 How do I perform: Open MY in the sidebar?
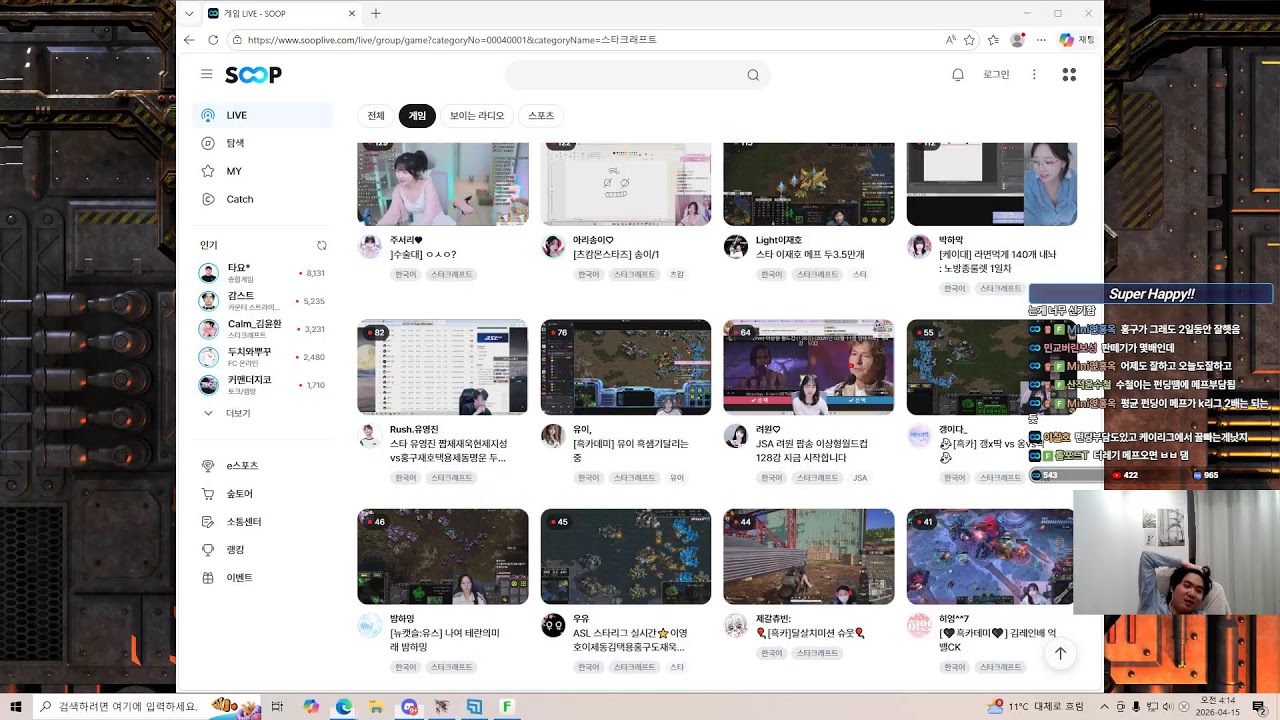pyautogui.click(x=262, y=171)
